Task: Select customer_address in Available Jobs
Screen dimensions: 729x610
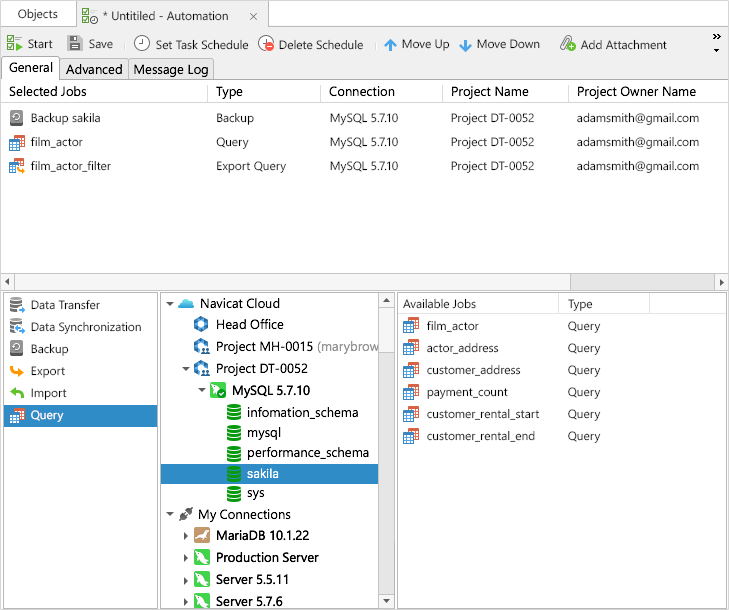Action: click(x=473, y=370)
